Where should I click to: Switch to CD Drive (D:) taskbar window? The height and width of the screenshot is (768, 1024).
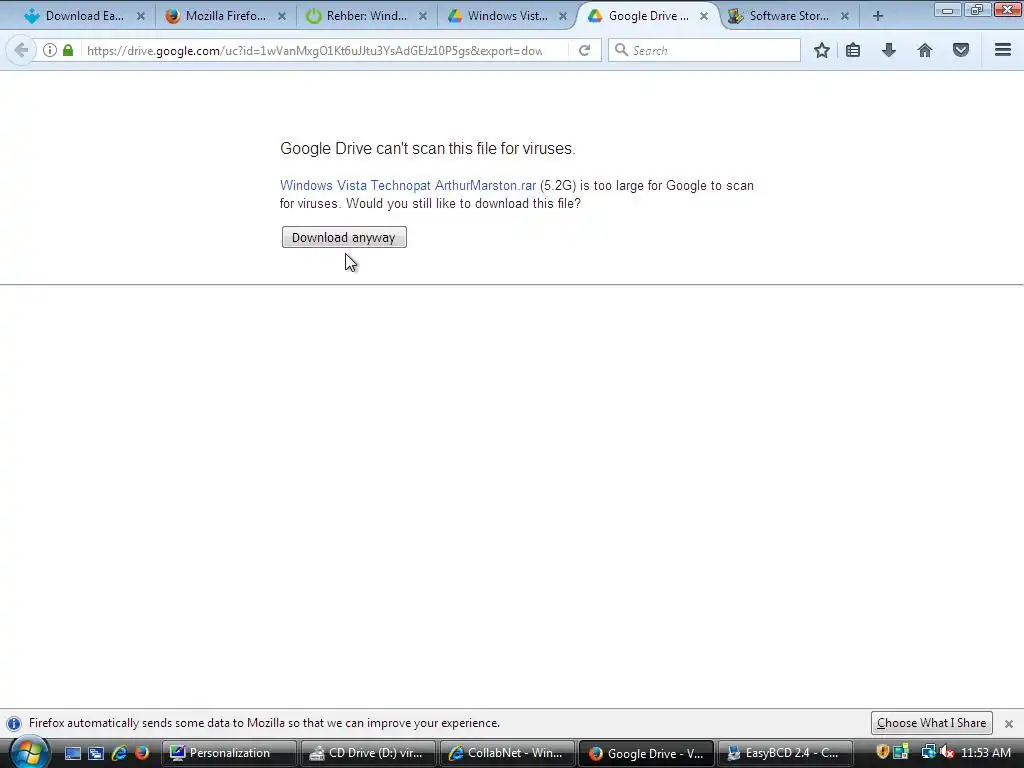click(368, 753)
